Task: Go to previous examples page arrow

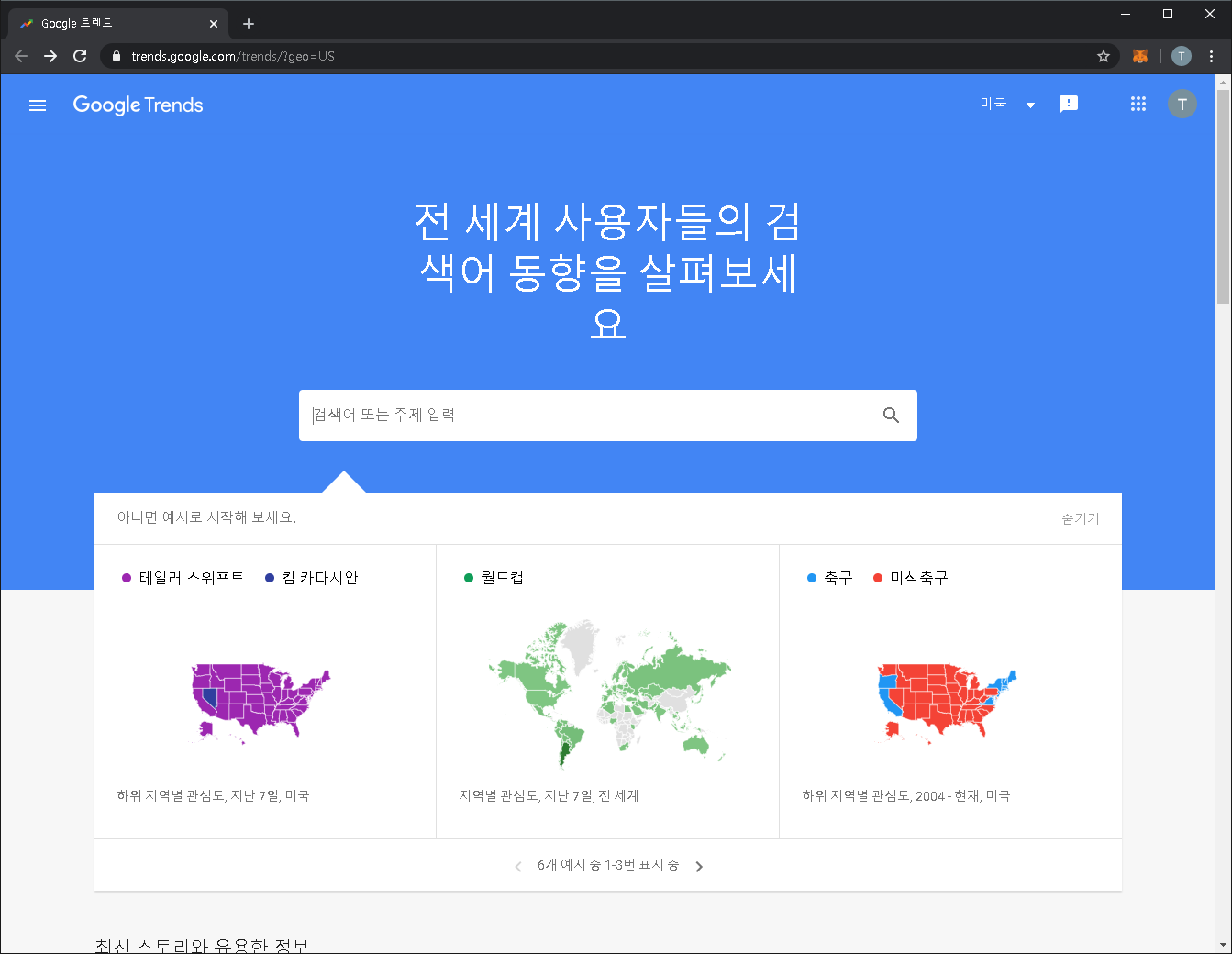Action: click(x=518, y=866)
